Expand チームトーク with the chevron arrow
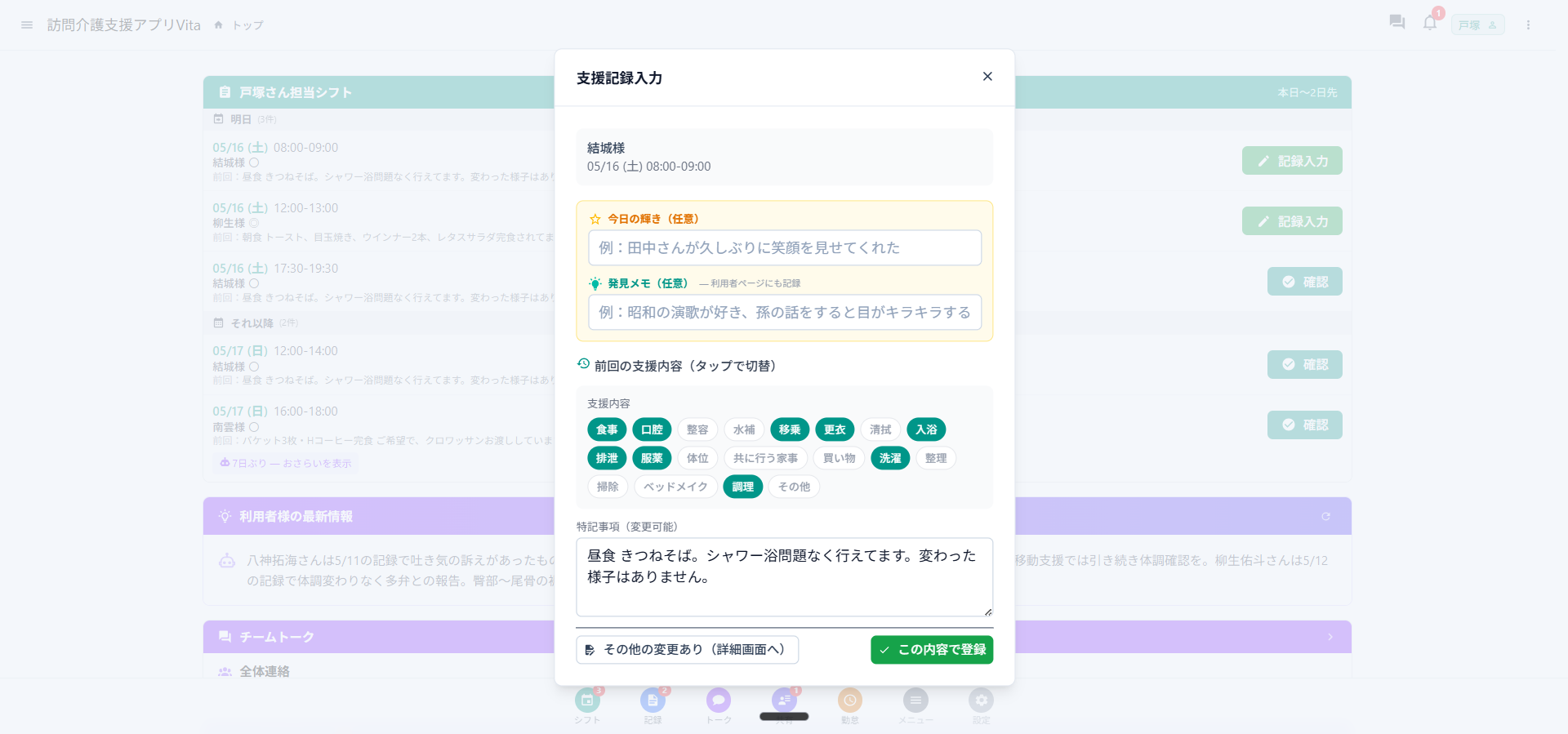The height and width of the screenshot is (734, 1568). [1330, 637]
